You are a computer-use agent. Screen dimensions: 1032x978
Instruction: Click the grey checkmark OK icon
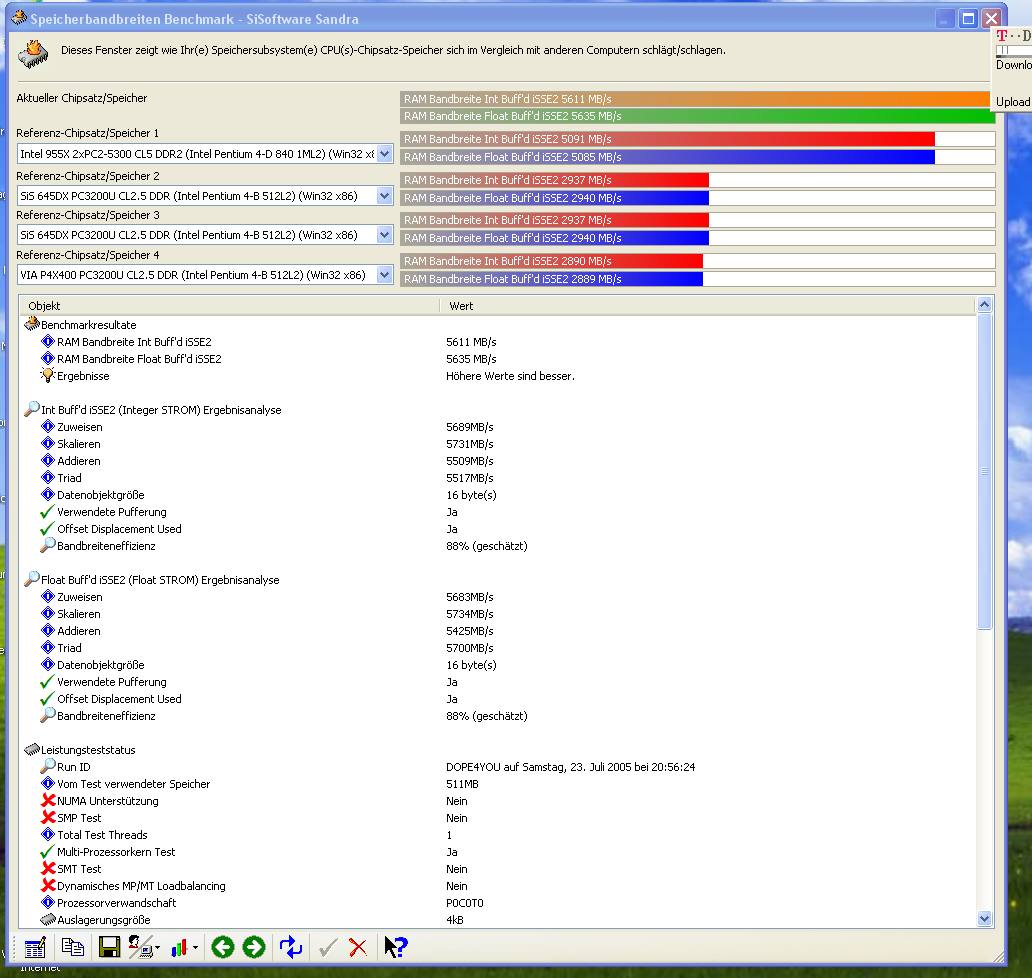(328, 948)
